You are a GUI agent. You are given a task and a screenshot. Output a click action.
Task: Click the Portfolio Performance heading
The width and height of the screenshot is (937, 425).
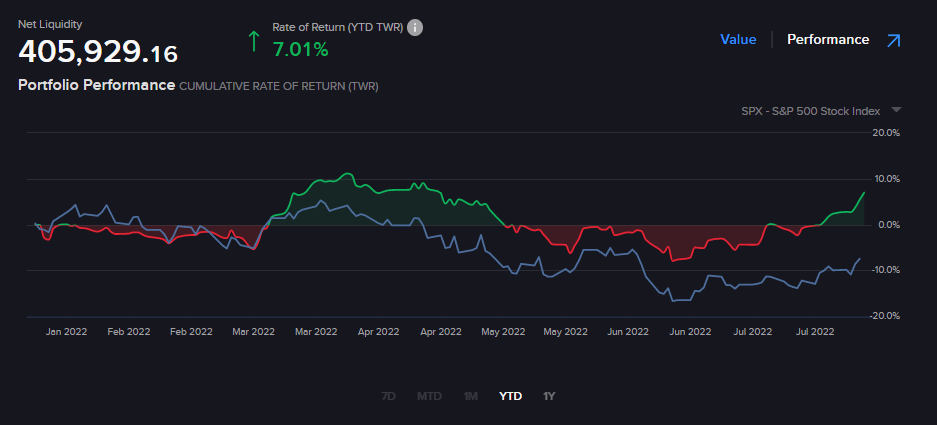click(96, 86)
